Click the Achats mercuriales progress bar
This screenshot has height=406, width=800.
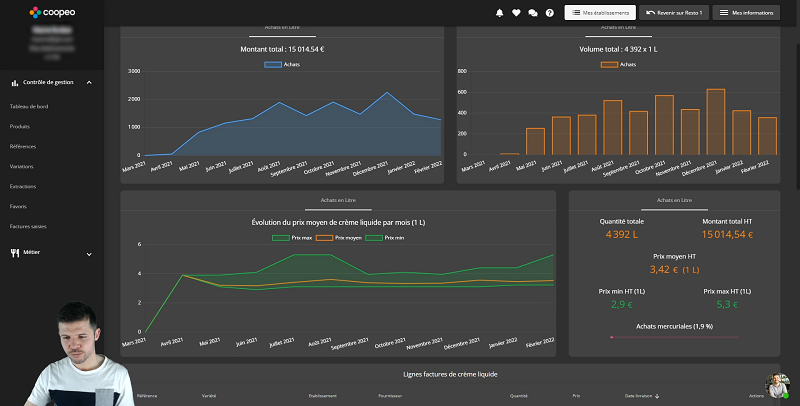[674, 337]
